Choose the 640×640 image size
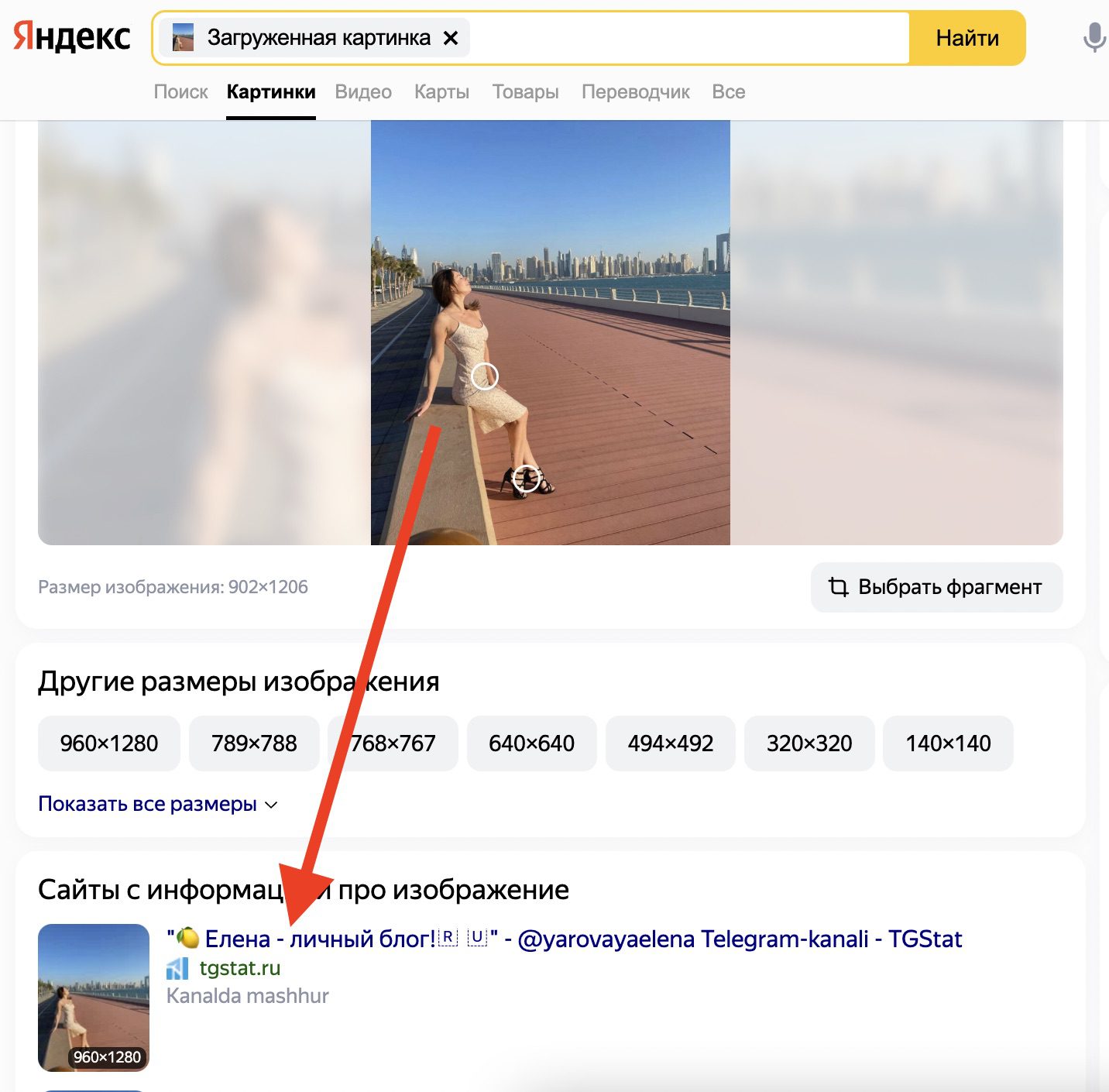The image size is (1109, 1092). tap(531, 743)
